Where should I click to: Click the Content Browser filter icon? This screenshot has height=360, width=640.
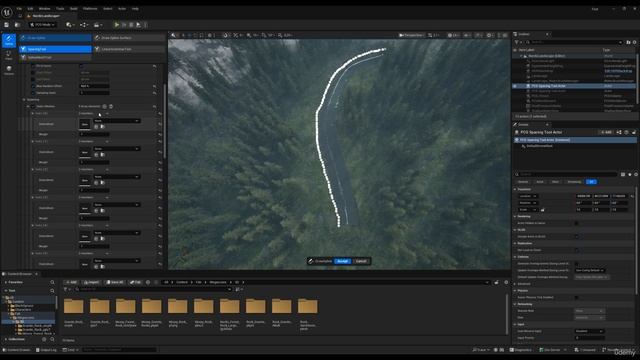tap(65, 289)
